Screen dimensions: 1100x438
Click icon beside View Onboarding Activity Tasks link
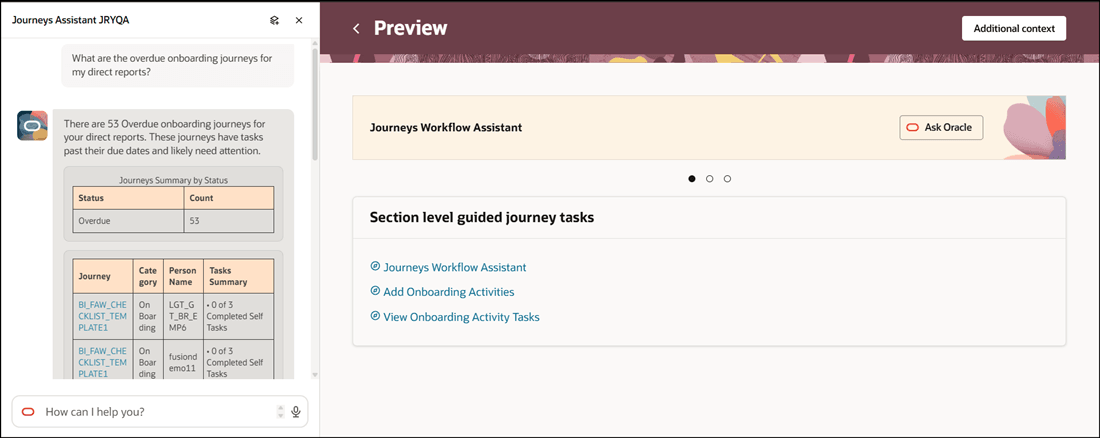tap(375, 316)
